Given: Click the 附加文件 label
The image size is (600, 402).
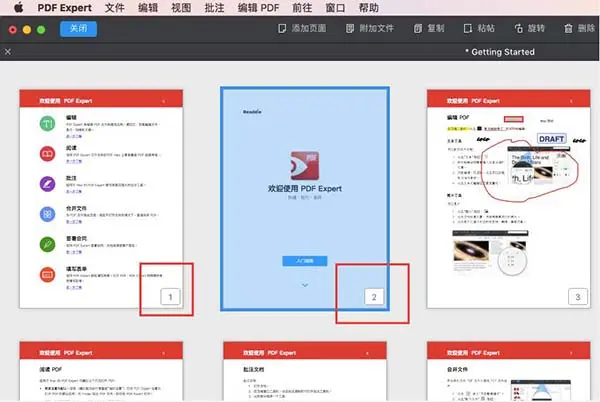Looking at the screenshot, I should (x=376, y=28).
